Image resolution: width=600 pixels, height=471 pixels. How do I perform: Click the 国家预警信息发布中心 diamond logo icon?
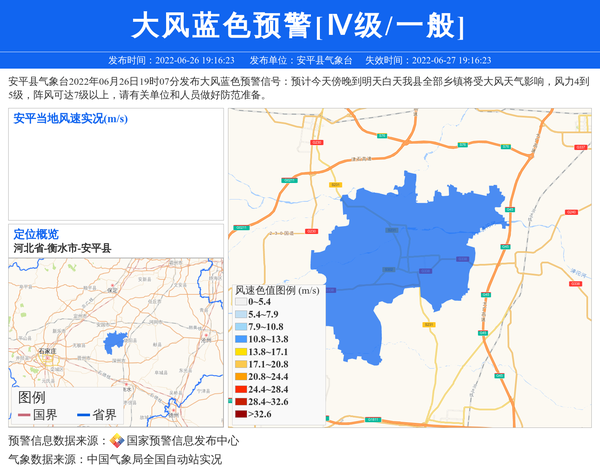(117, 441)
